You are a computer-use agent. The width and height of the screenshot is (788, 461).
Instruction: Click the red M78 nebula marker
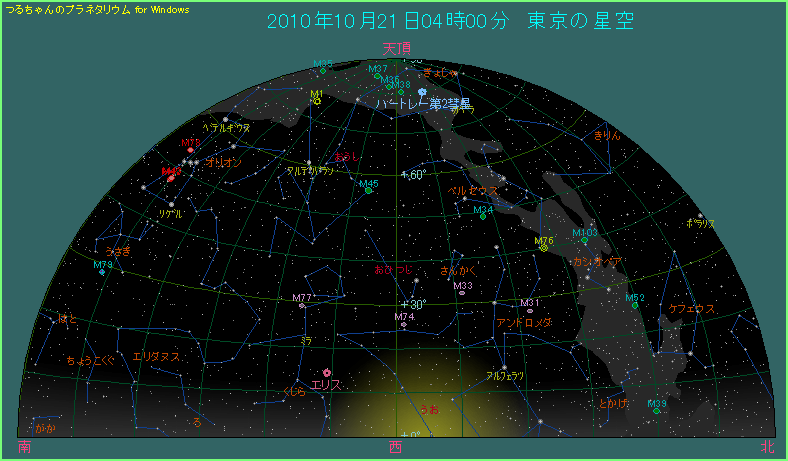coord(190,150)
